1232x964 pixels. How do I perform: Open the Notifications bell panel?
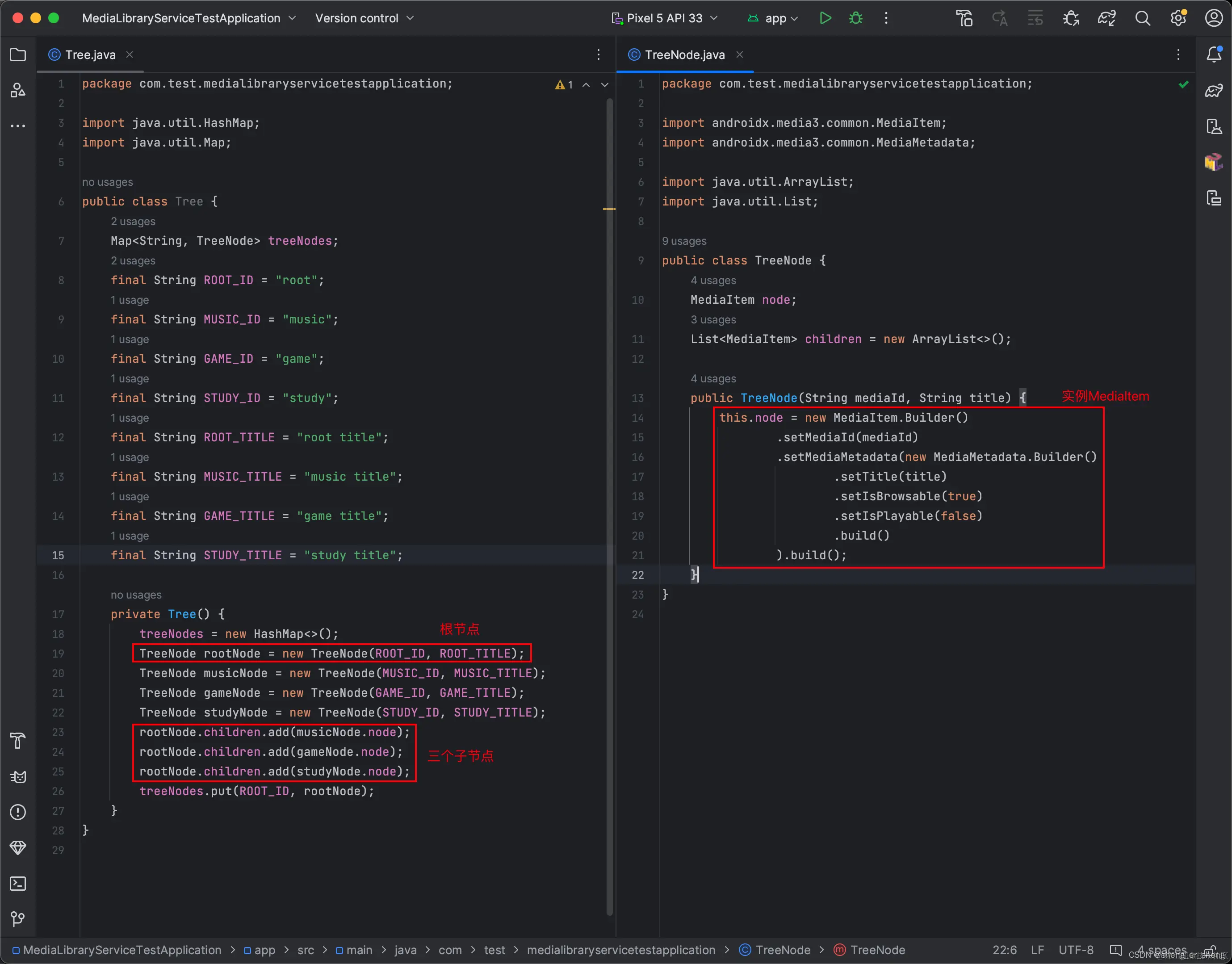1213,55
